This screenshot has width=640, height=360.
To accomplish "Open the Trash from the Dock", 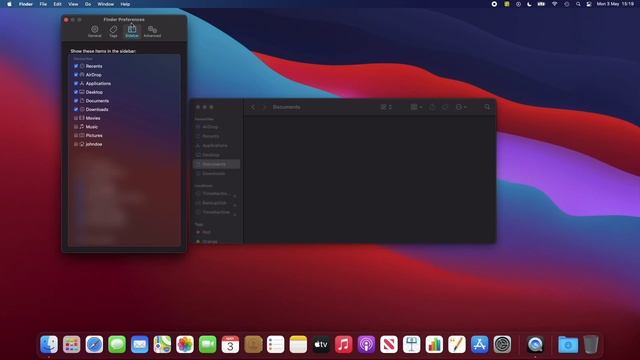I will pos(591,344).
